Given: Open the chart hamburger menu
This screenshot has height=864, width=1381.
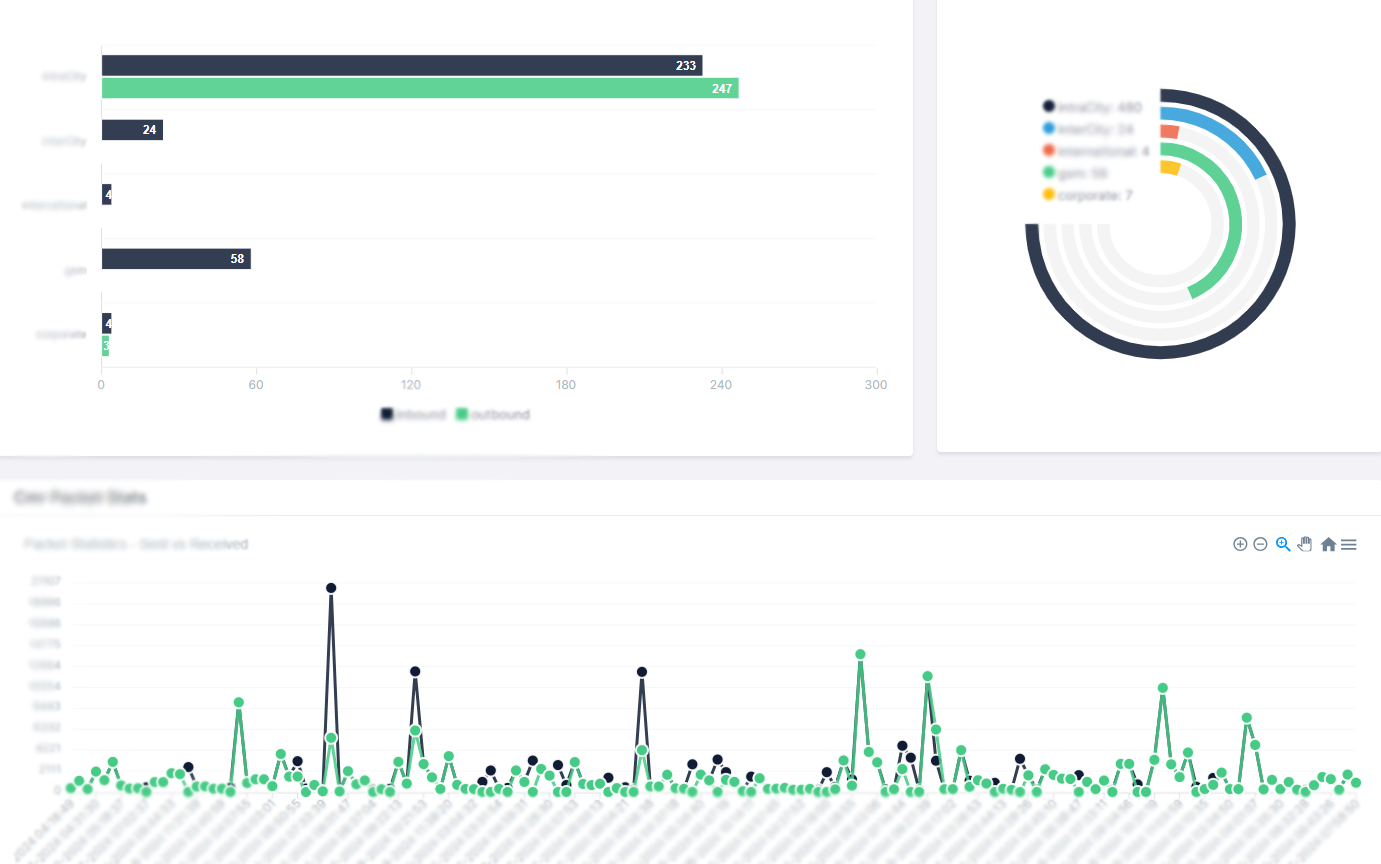Looking at the screenshot, I should click(x=1348, y=544).
